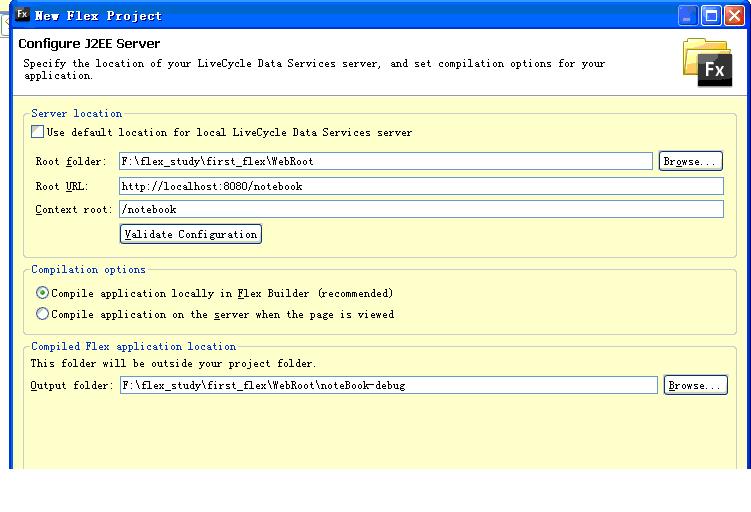Screen dimensions: 751x512
Task: Open Browse next to Output folder
Action: (695, 385)
